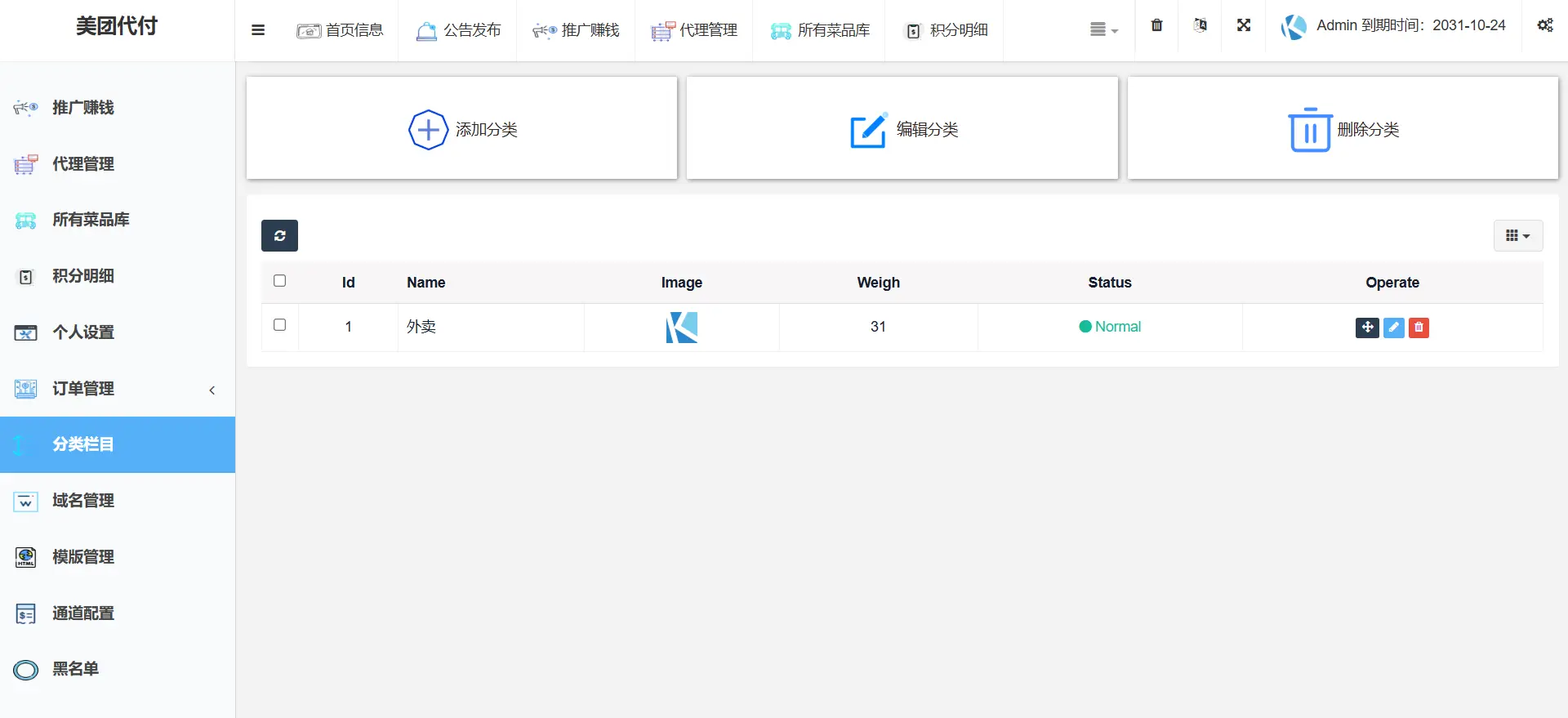Toggle the Normal status of 外卖
Image resolution: width=1568 pixels, height=718 pixels.
1110,327
